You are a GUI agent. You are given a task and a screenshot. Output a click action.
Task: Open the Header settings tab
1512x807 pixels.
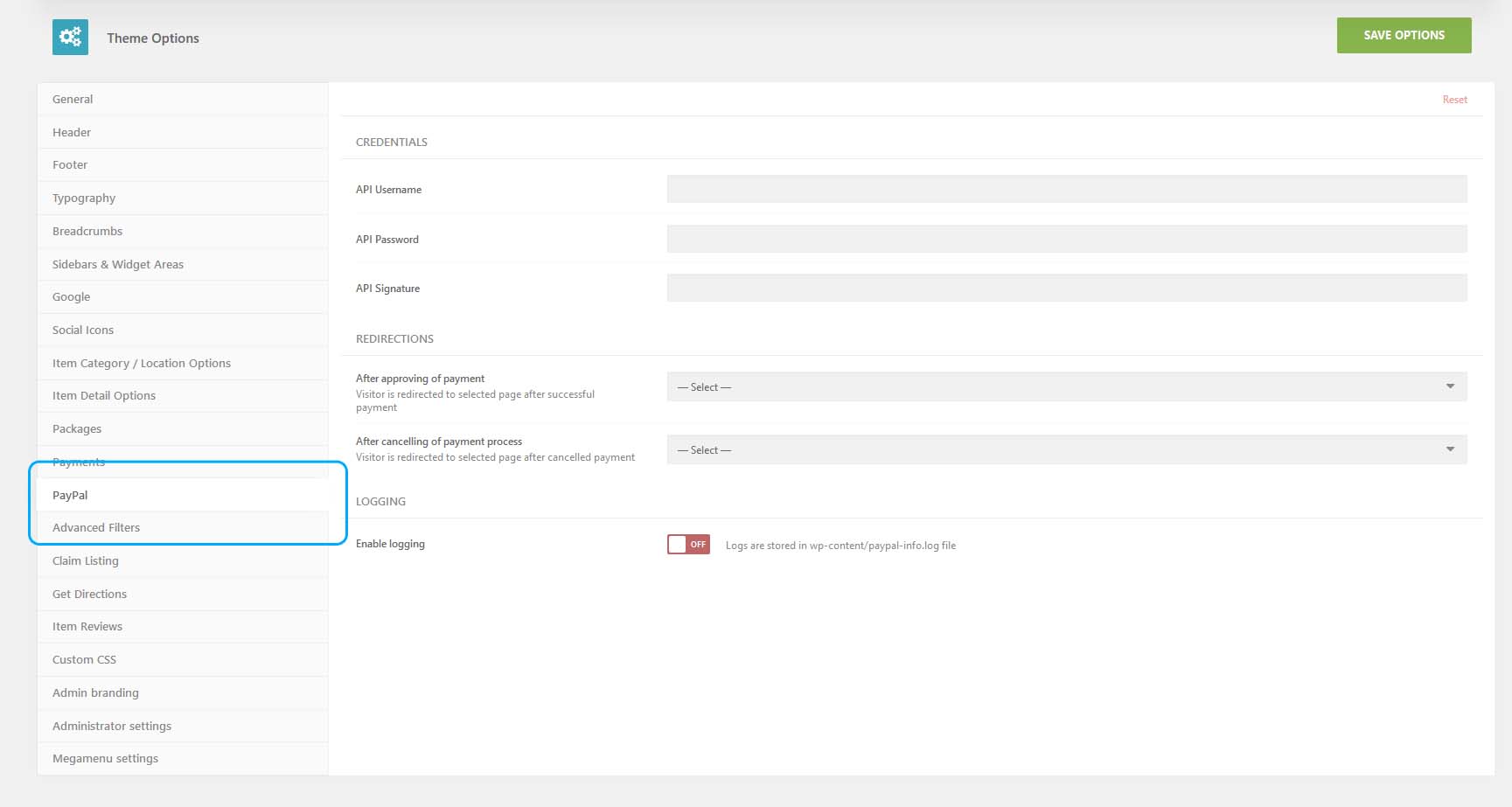[x=183, y=132]
